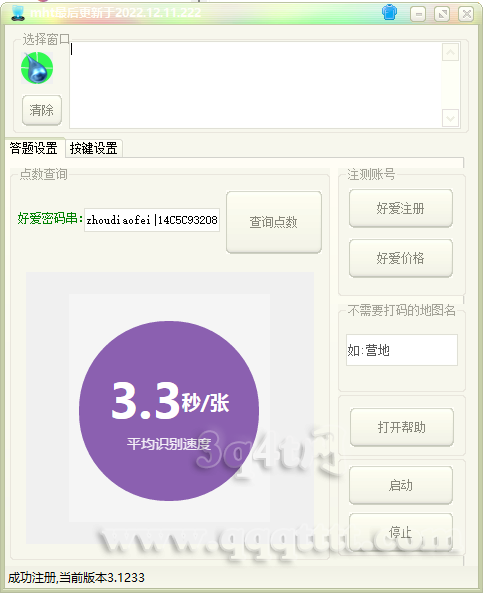Switch to the 按键设置 tab
This screenshot has height=593, width=483.
pos(93,148)
